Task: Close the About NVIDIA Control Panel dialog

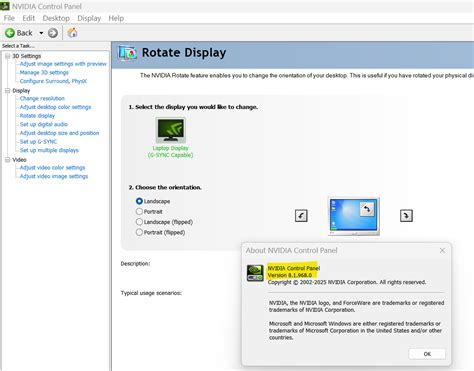Action: 442,250
